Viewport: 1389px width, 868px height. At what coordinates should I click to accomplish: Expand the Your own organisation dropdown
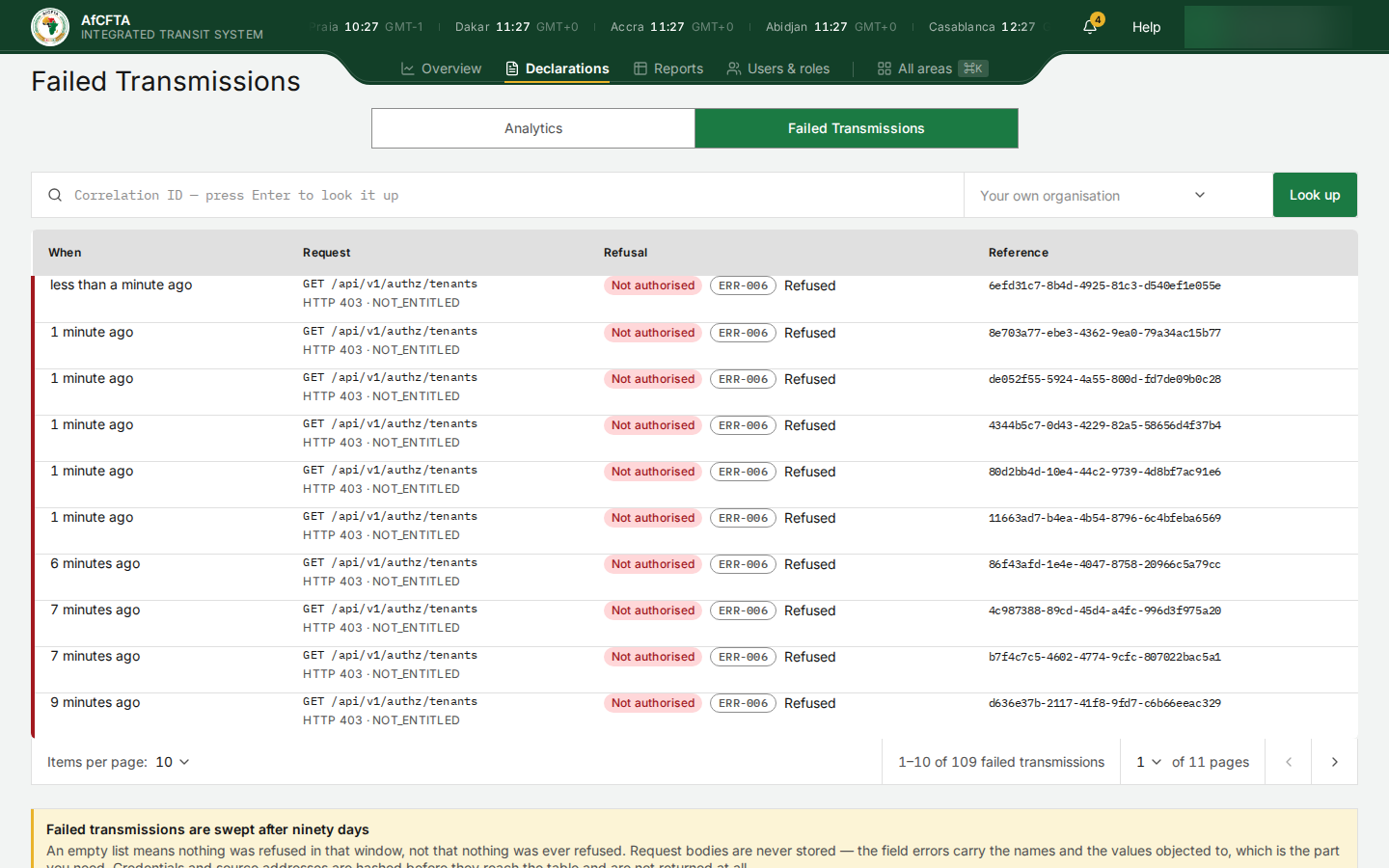(x=1093, y=195)
